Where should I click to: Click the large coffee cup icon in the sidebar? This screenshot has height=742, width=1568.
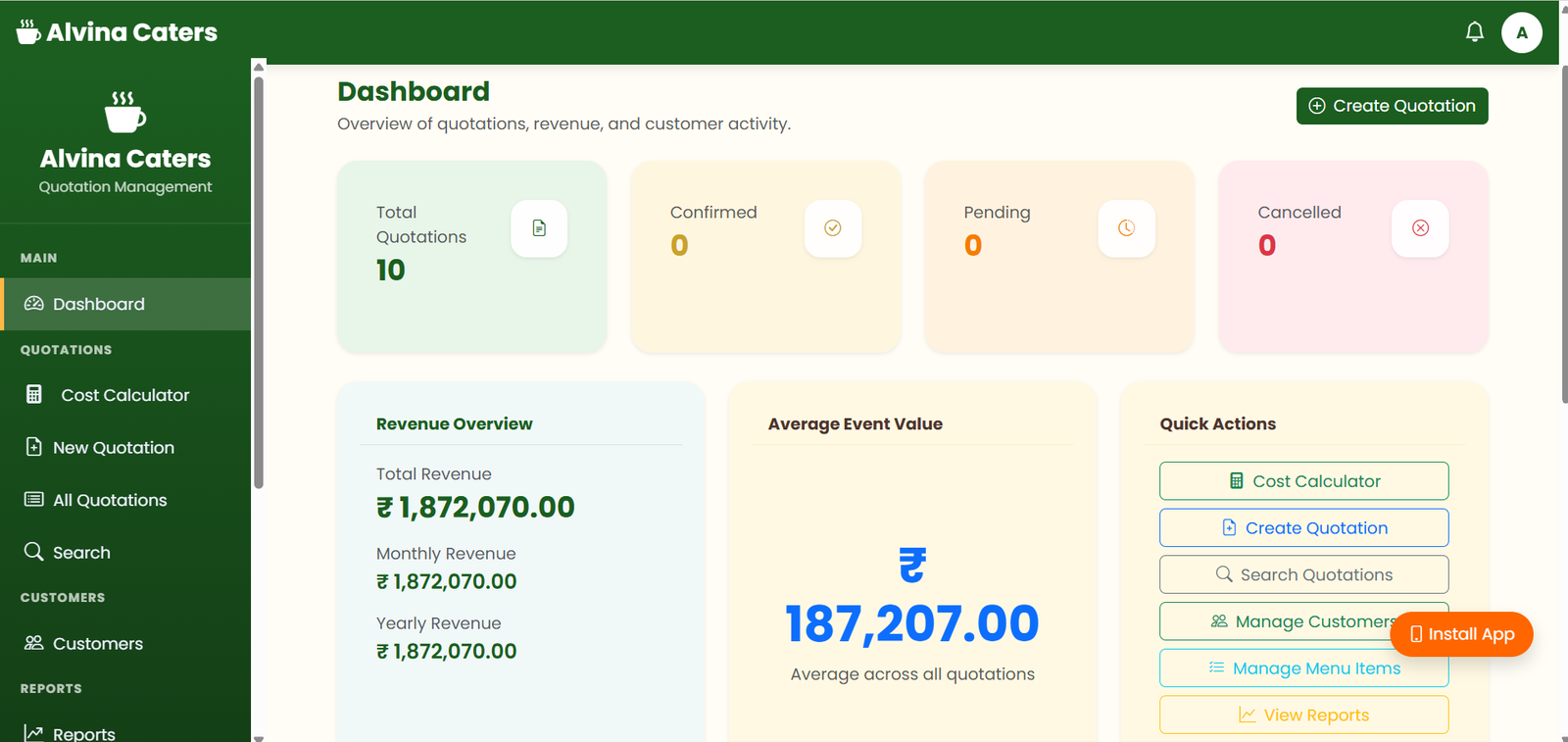pyautogui.click(x=125, y=112)
